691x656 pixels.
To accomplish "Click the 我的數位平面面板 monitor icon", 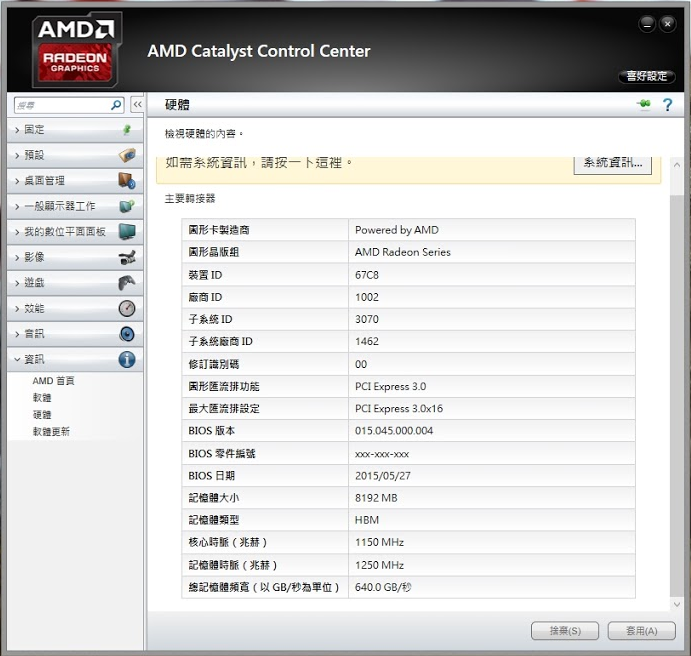I will [x=127, y=232].
